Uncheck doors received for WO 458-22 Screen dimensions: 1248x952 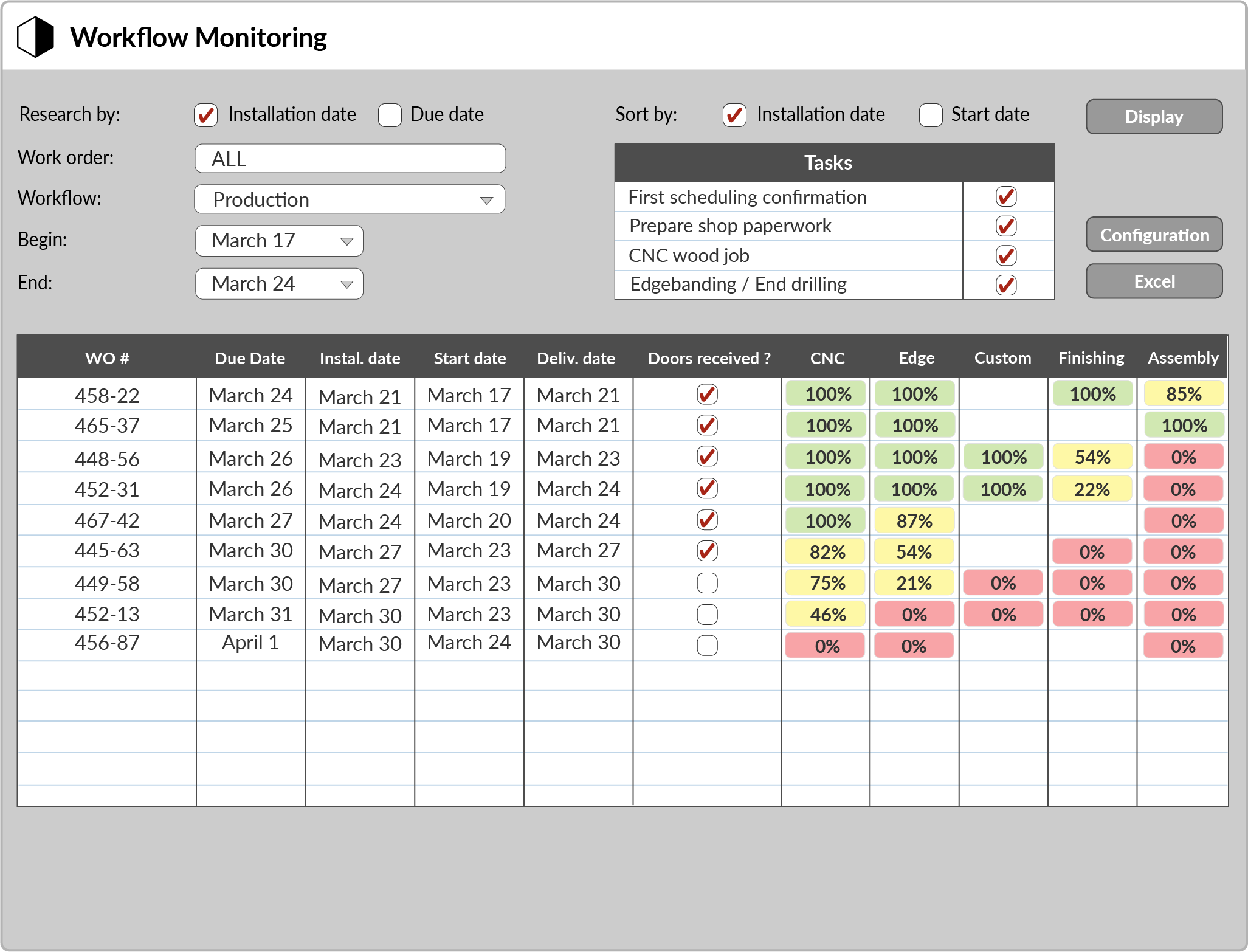(x=707, y=395)
